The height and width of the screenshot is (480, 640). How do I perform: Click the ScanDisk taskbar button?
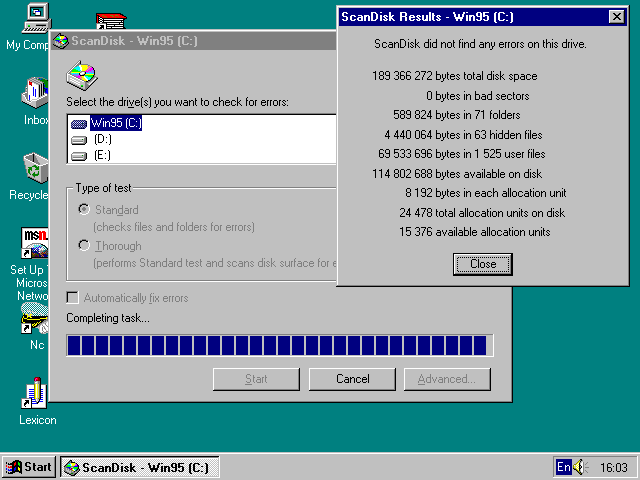(139, 467)
